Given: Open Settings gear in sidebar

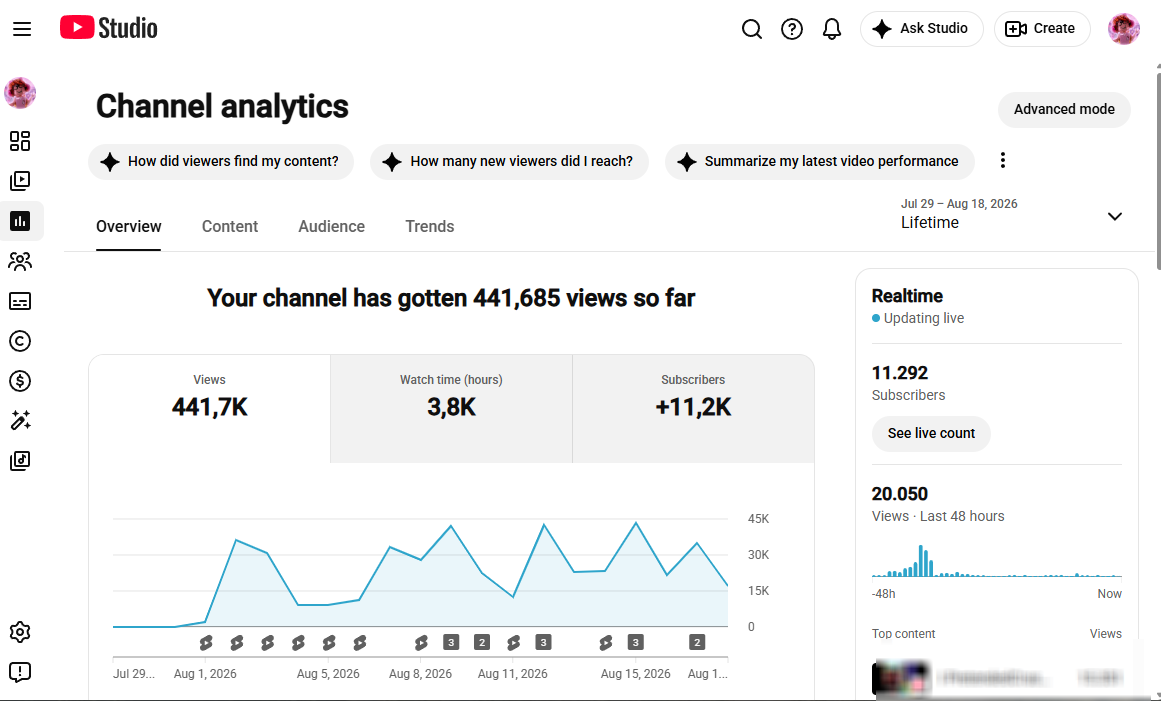Looking at the screenshot, I should [20, 632].
